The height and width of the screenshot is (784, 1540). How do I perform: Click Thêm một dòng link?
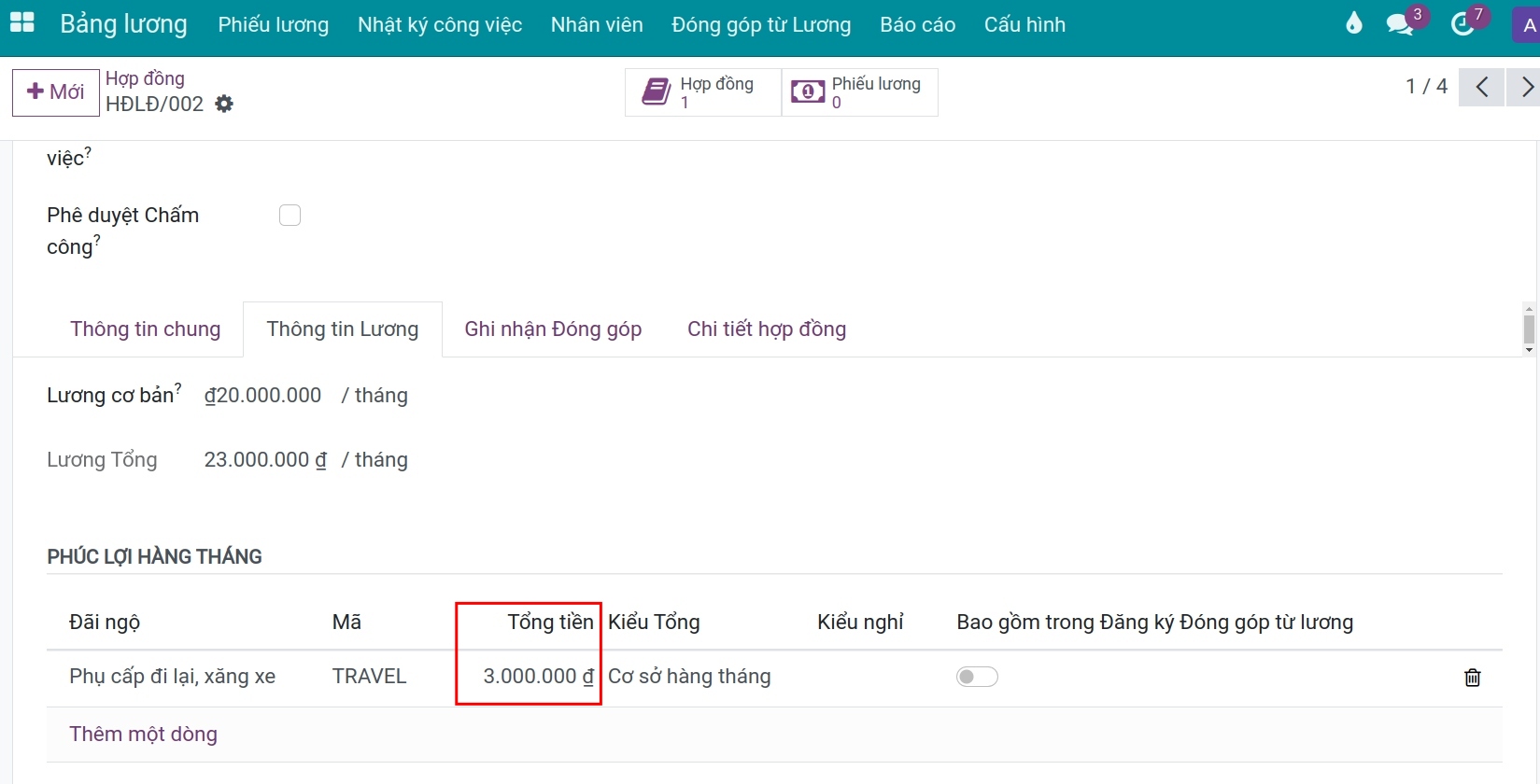(143, 735)
